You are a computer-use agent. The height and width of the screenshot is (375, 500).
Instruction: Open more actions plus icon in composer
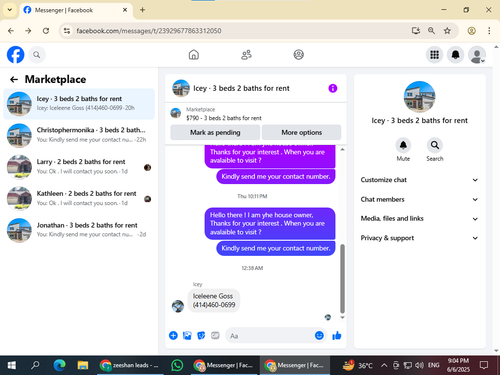point(173,335)
